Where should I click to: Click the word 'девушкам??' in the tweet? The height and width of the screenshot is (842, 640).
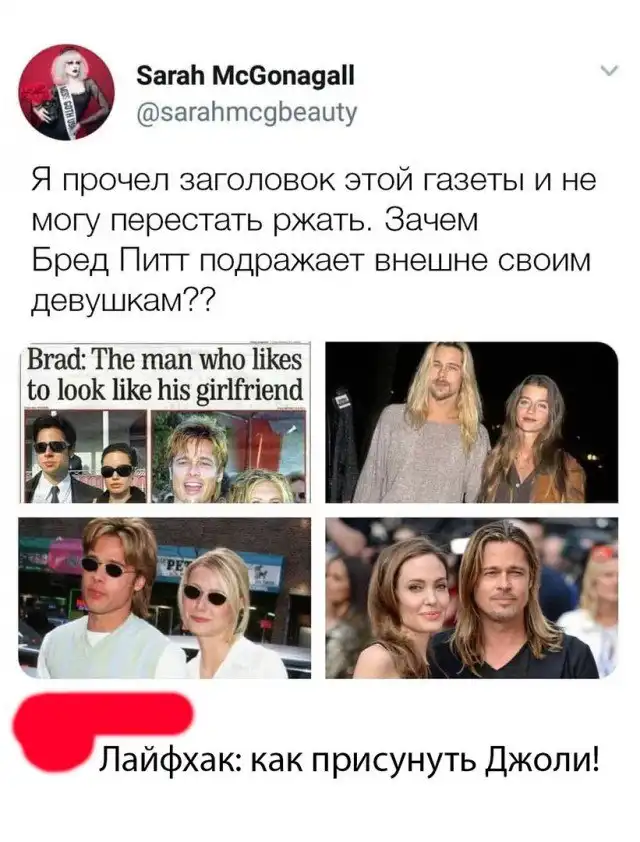[123, 302]
